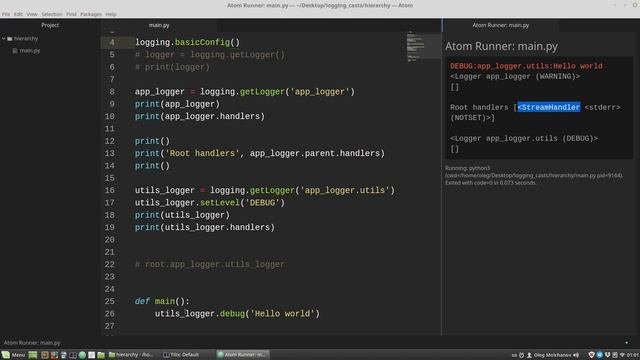The image size is (640, 360).
Task: Open the Mint Menu button in taskbar
Action: [x=13, y=355]
